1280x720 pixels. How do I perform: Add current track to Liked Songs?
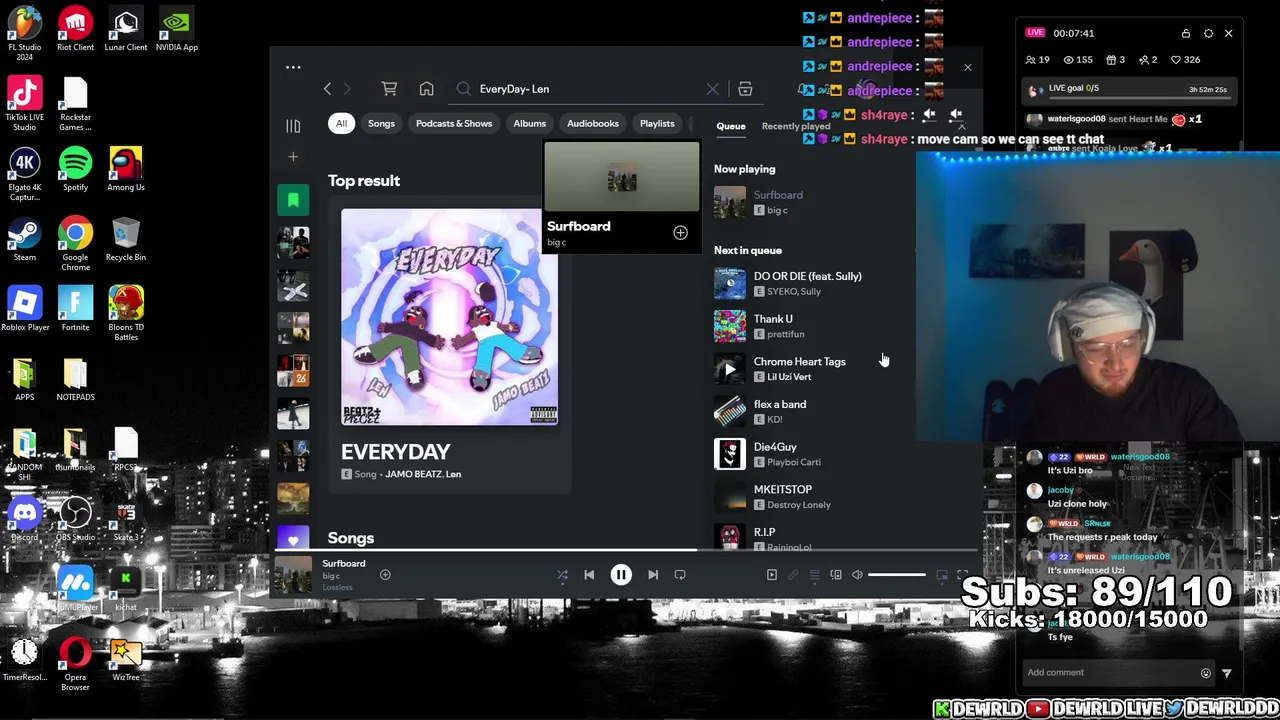tap(385, 575)
